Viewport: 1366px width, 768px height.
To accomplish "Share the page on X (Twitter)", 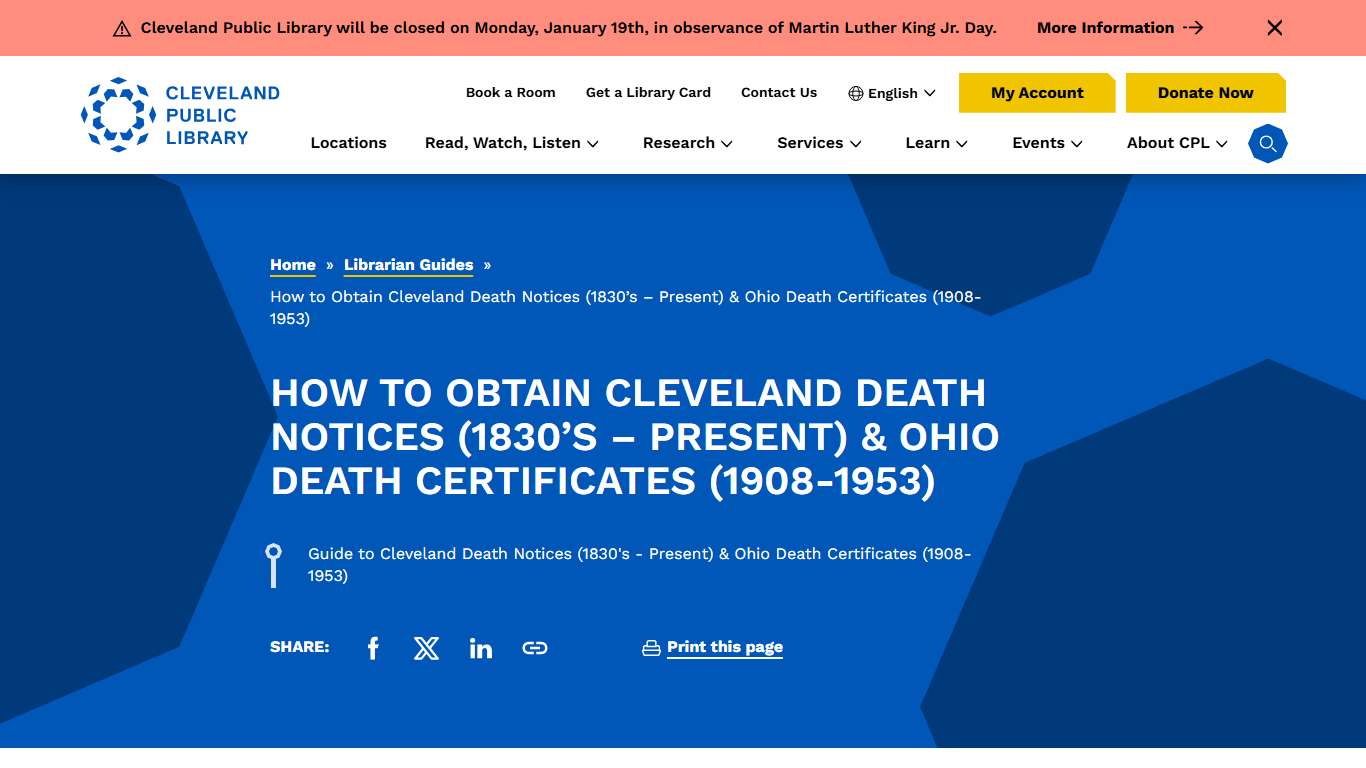I will click(x=427, y=648).
